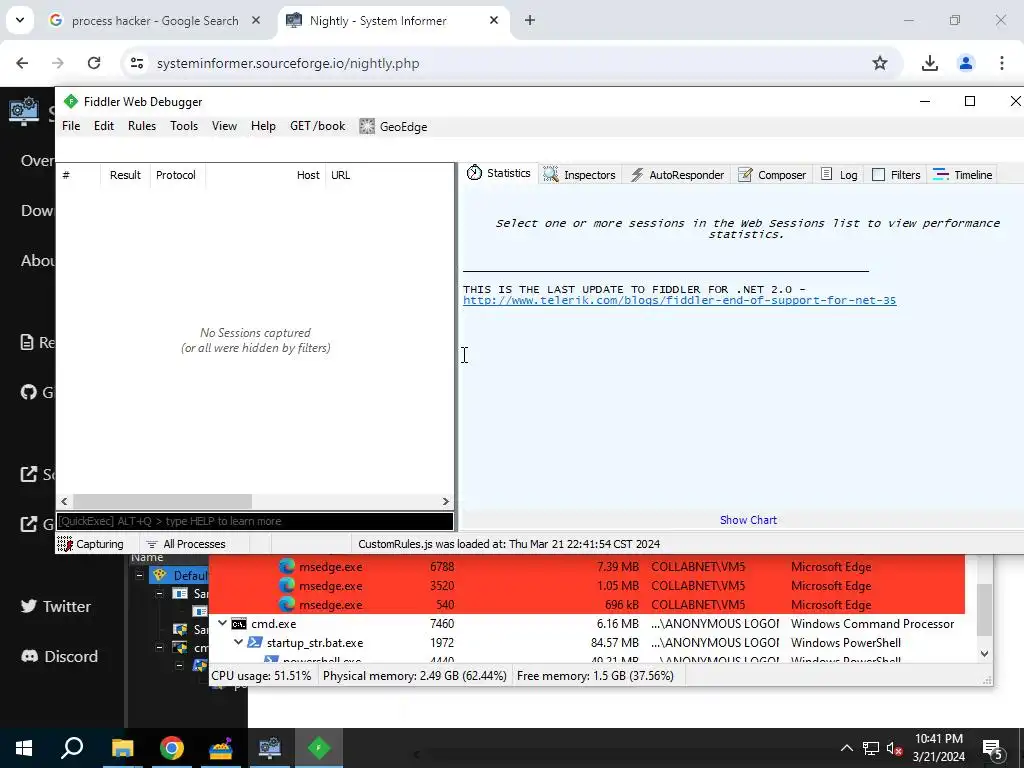
Task: Click the sessions list horizontal scrollbar thumb
Action: (x=162, y=502)
